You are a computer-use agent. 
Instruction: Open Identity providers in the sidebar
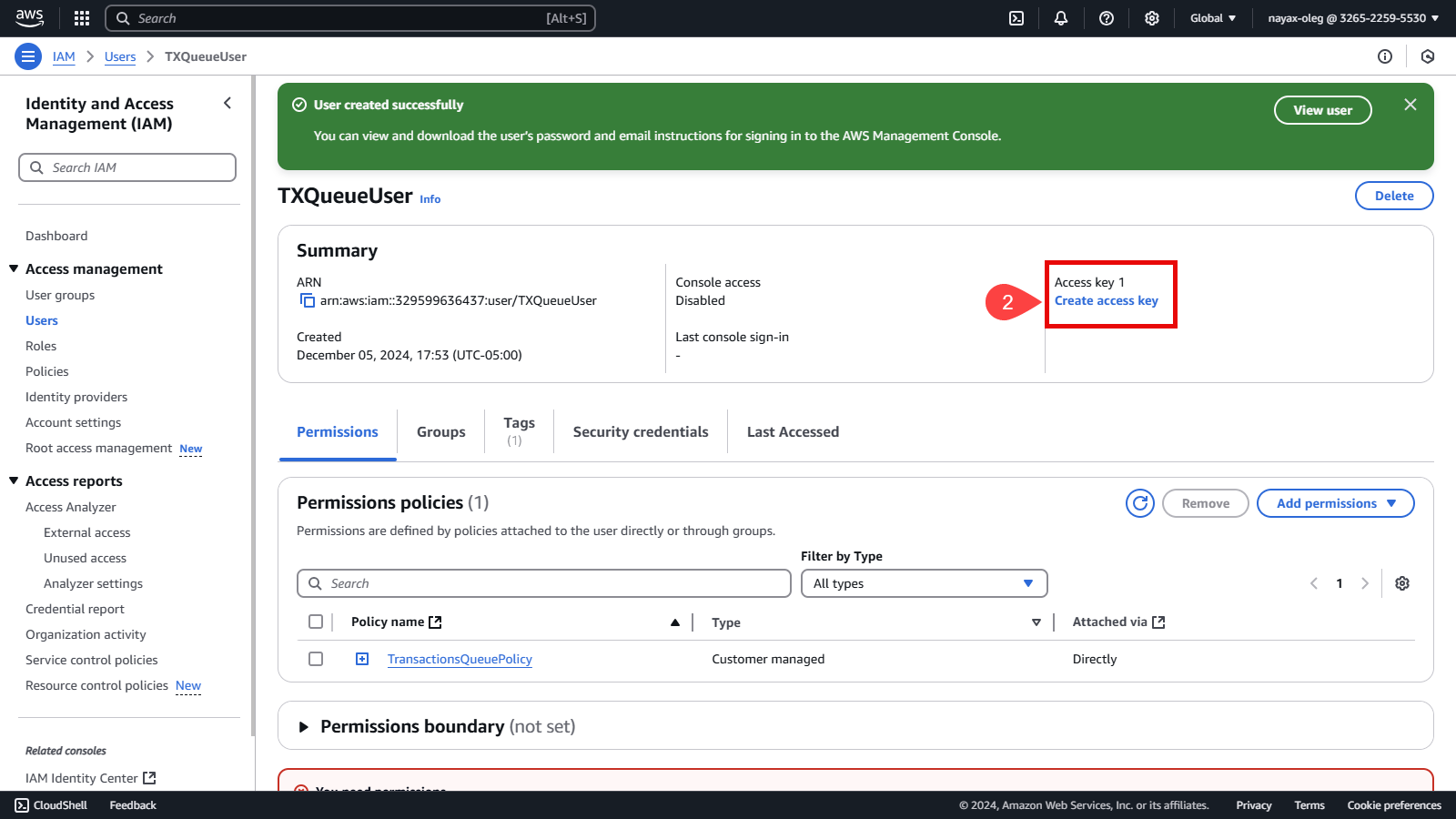[x=76, y=397]
